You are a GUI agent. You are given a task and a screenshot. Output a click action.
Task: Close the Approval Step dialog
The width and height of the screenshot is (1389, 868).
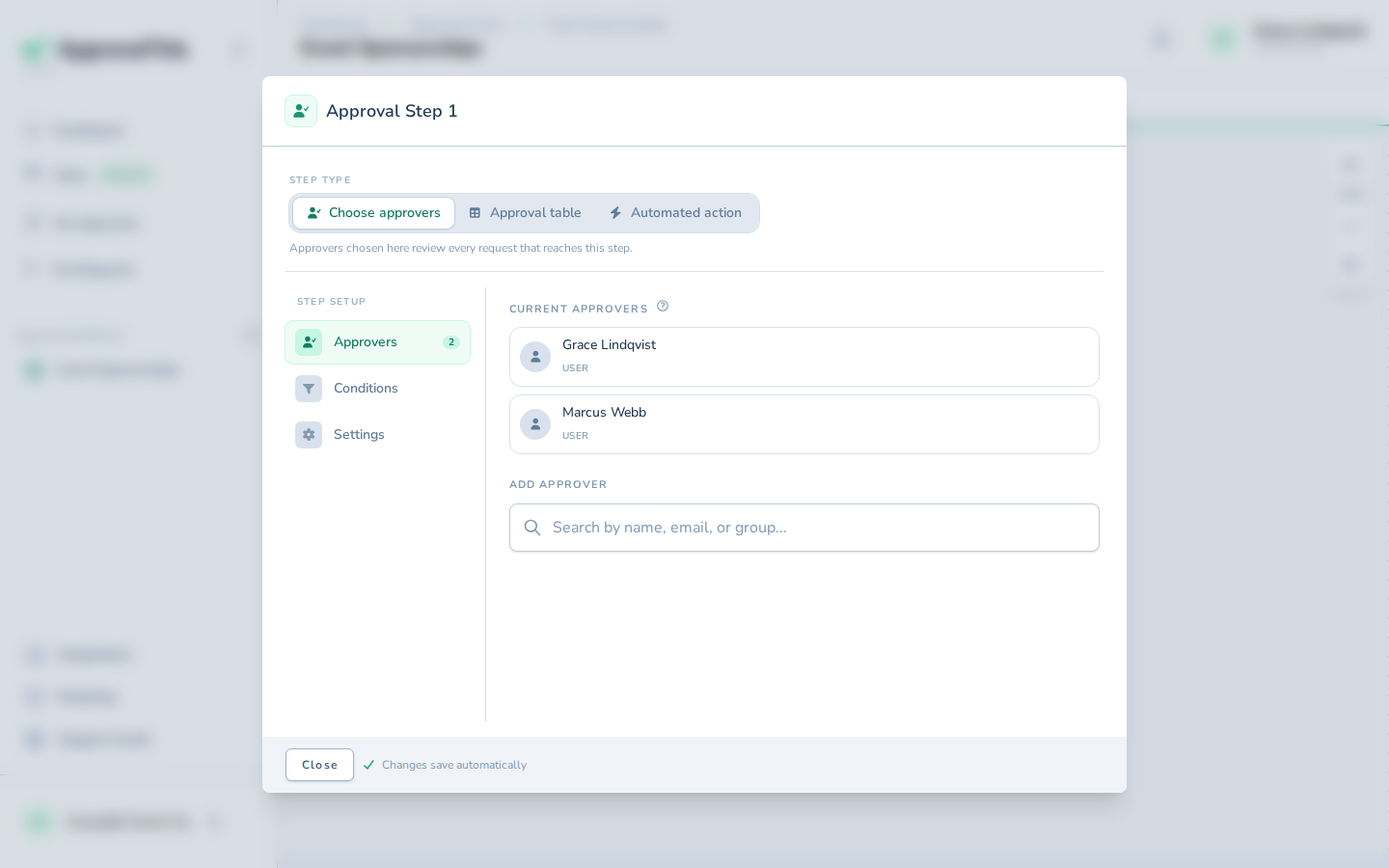(x=319, y=765)
